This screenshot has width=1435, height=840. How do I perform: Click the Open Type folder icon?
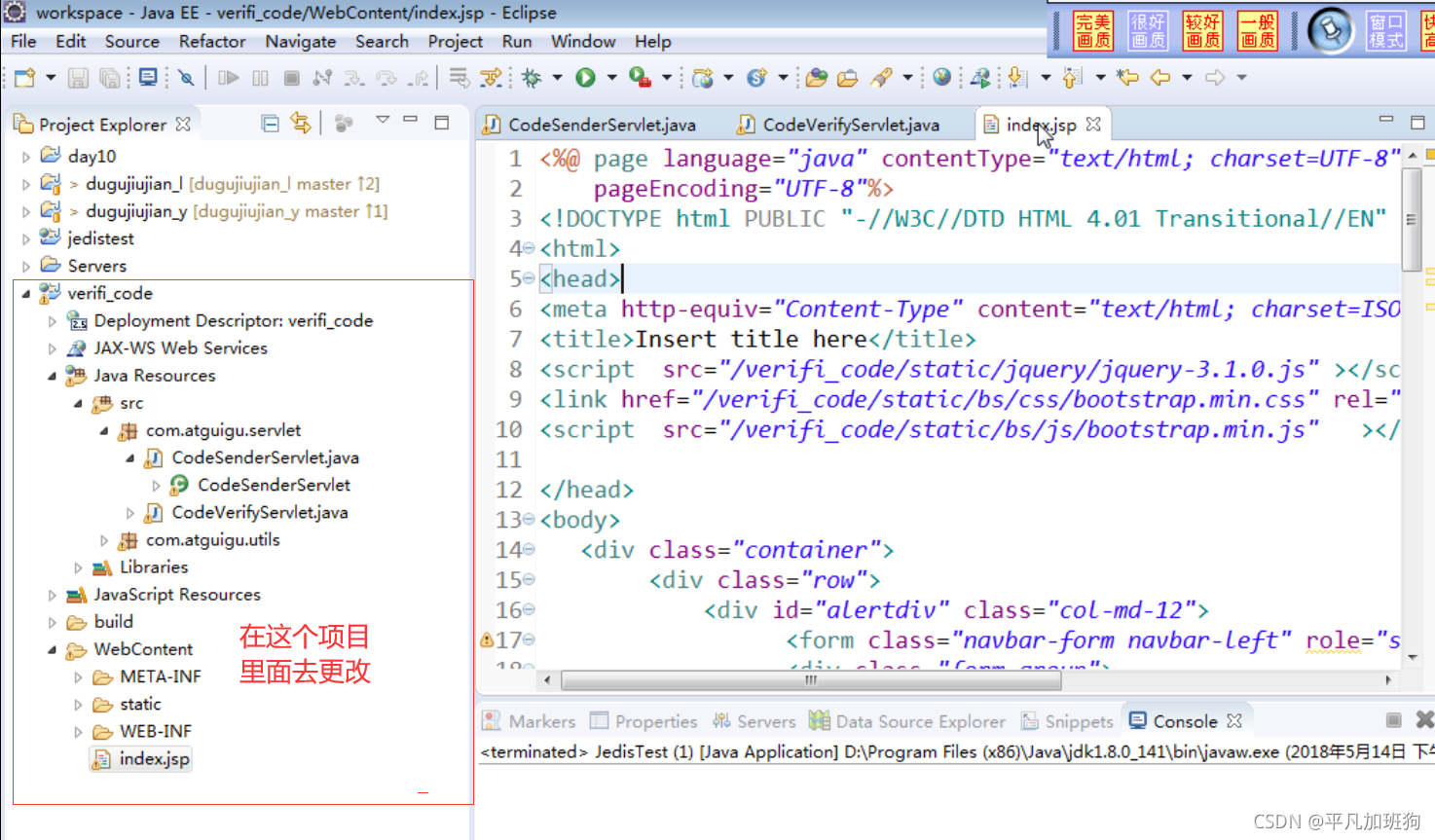coord(817,78)
